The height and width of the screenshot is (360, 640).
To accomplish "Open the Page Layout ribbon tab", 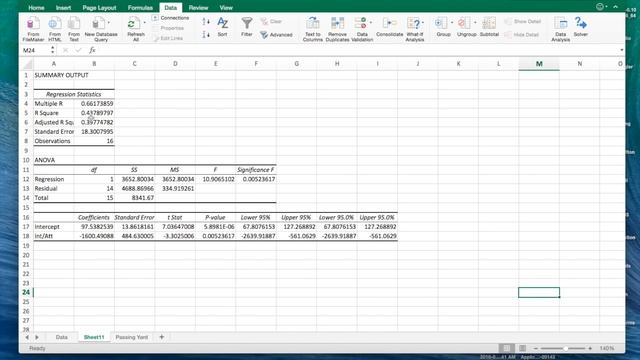I will [99, 8].
